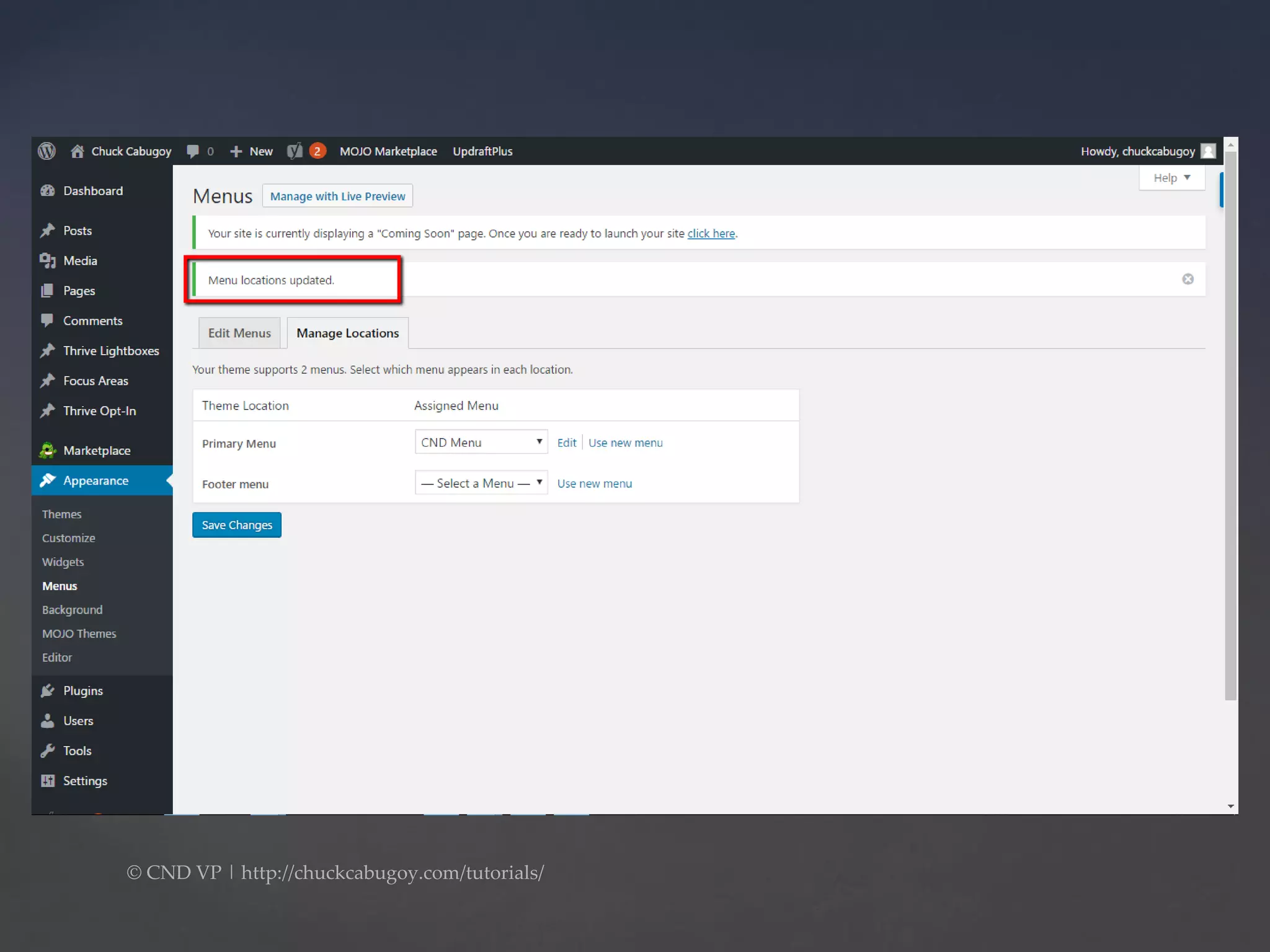Click the Posts pin icon
Screen dimensions: 1270x952
[48, 231]
